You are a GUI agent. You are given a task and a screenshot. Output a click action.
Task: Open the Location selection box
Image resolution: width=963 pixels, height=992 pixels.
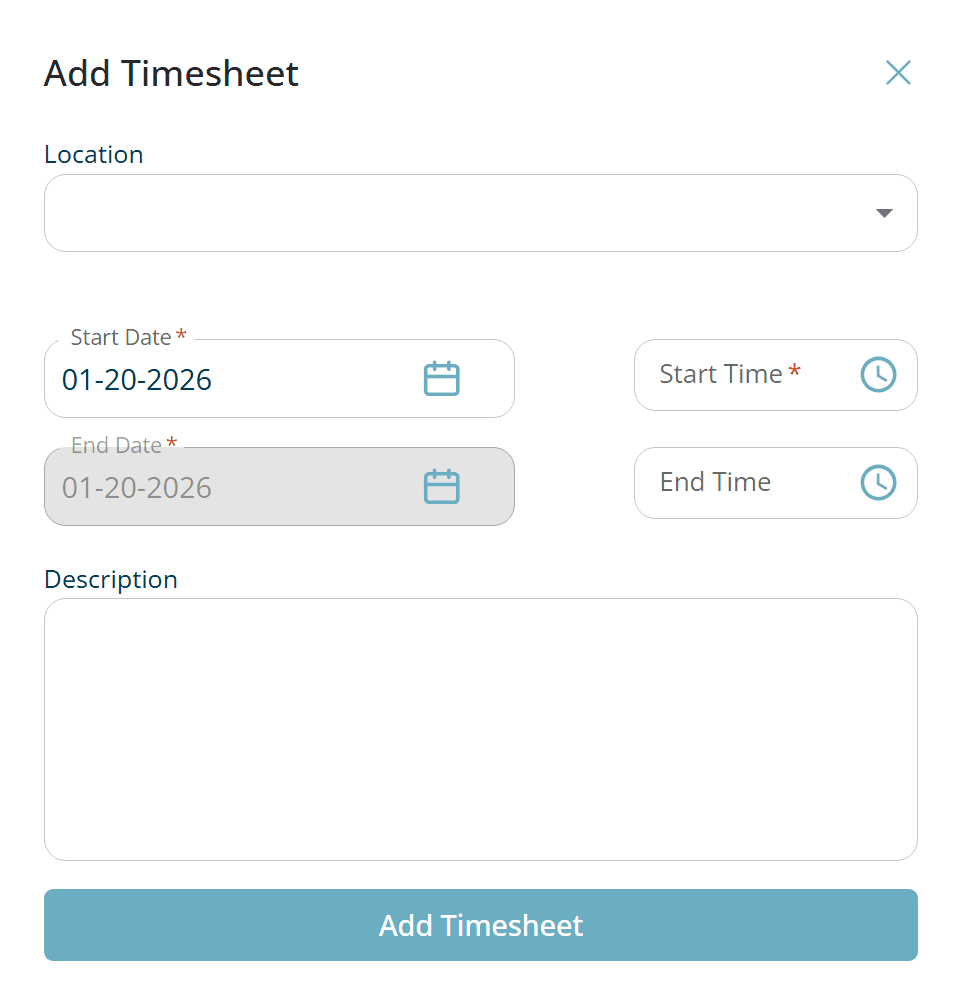tap(480, 212)
